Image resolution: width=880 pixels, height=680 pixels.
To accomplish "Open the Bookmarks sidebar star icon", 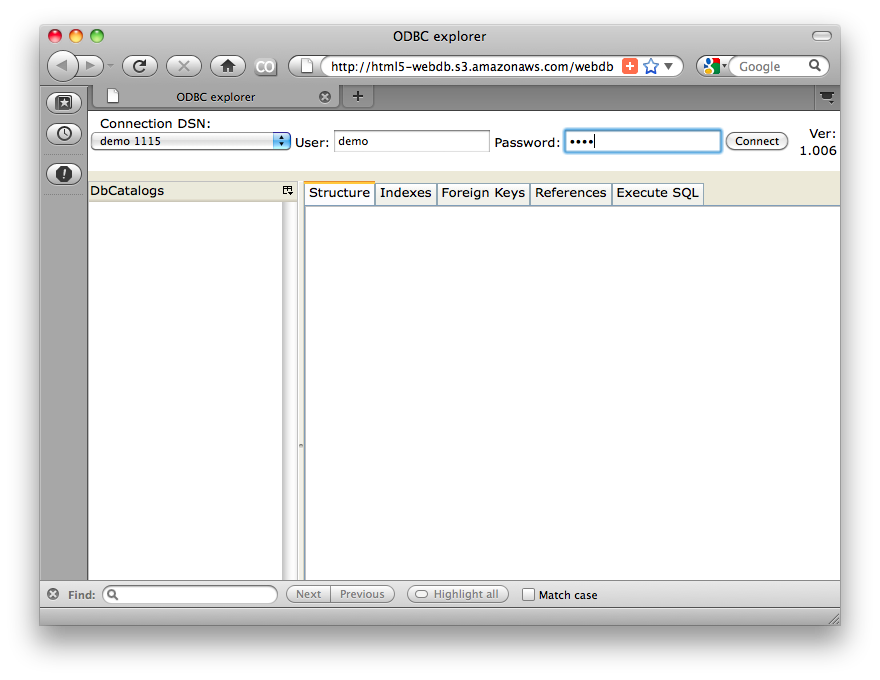I will 64,103.
